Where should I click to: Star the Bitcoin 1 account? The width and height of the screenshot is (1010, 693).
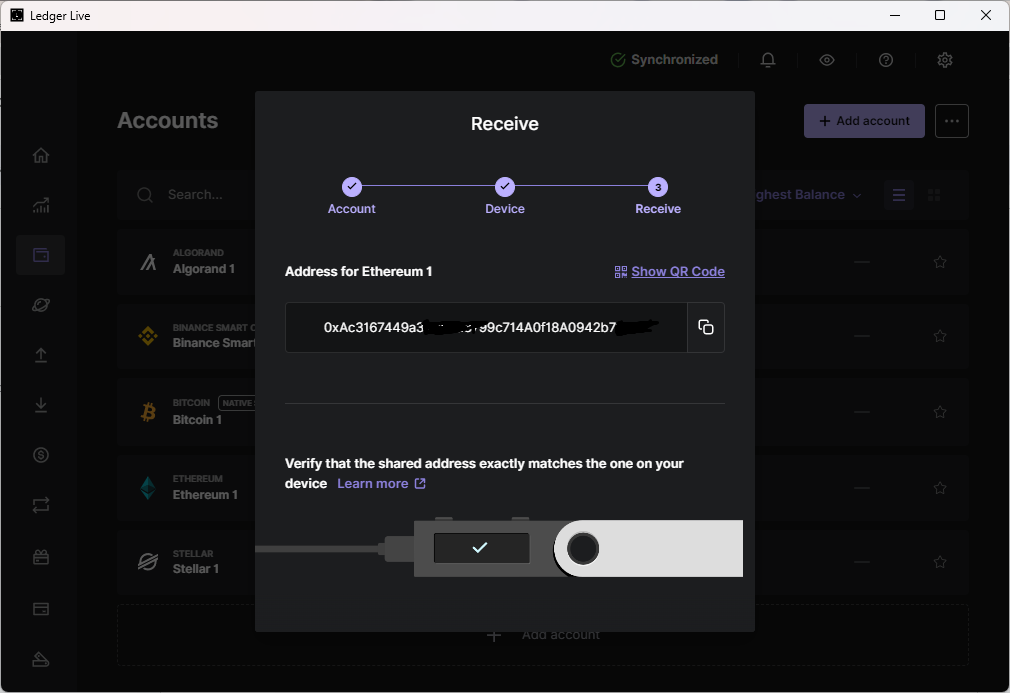(940, 412)
